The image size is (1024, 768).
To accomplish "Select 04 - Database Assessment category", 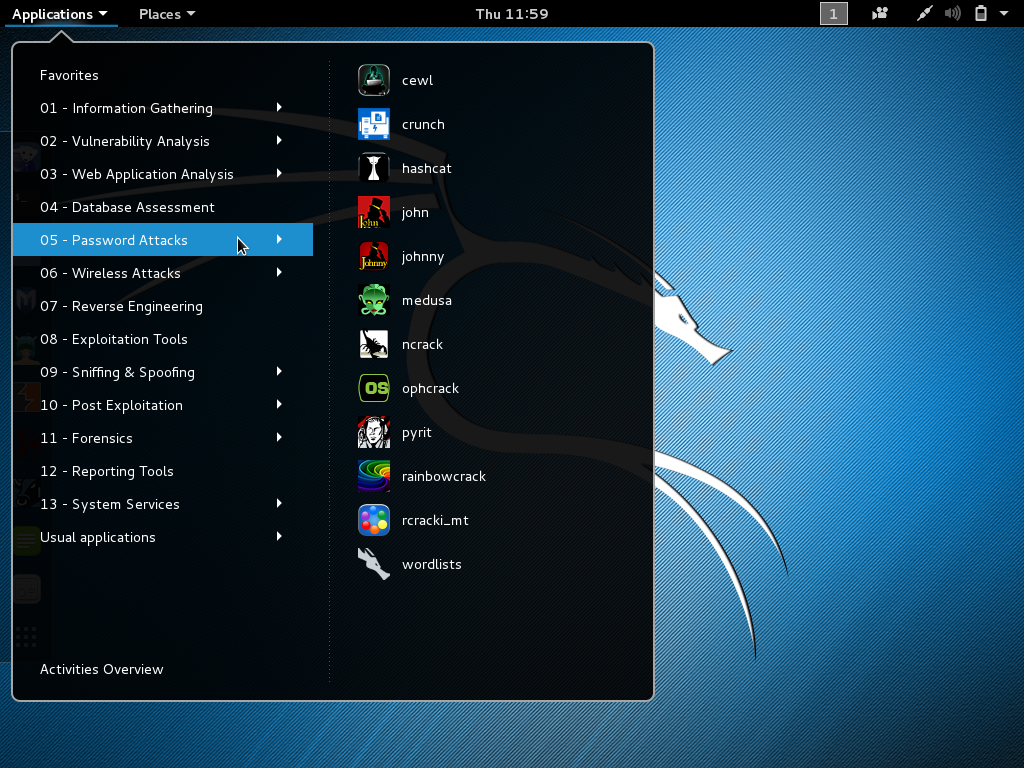I will point(163,207).
